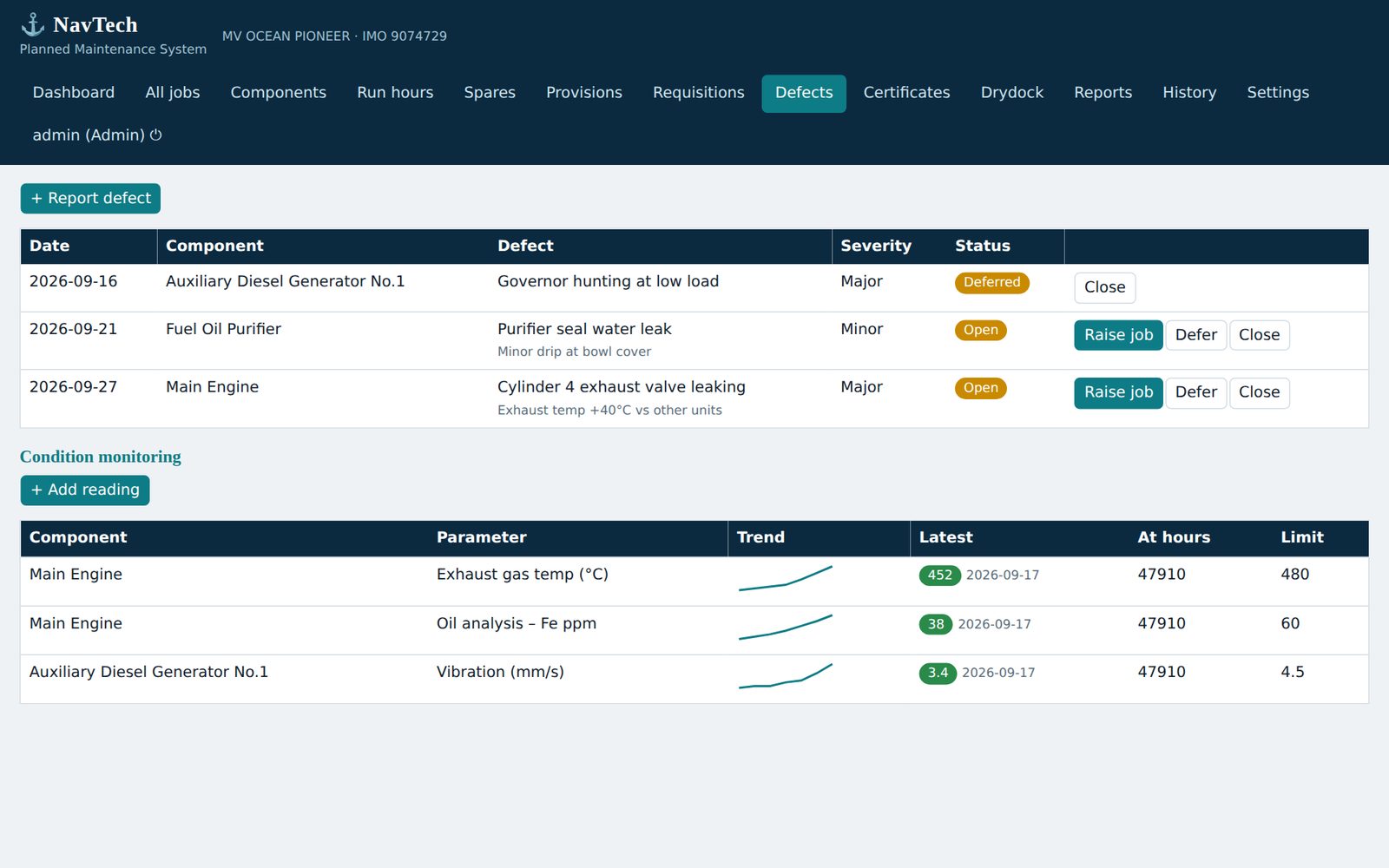This screenshot has height=868, width=1389.
Task: View the Certificates page
Action: pyautogui.click(x=906, y=93)
